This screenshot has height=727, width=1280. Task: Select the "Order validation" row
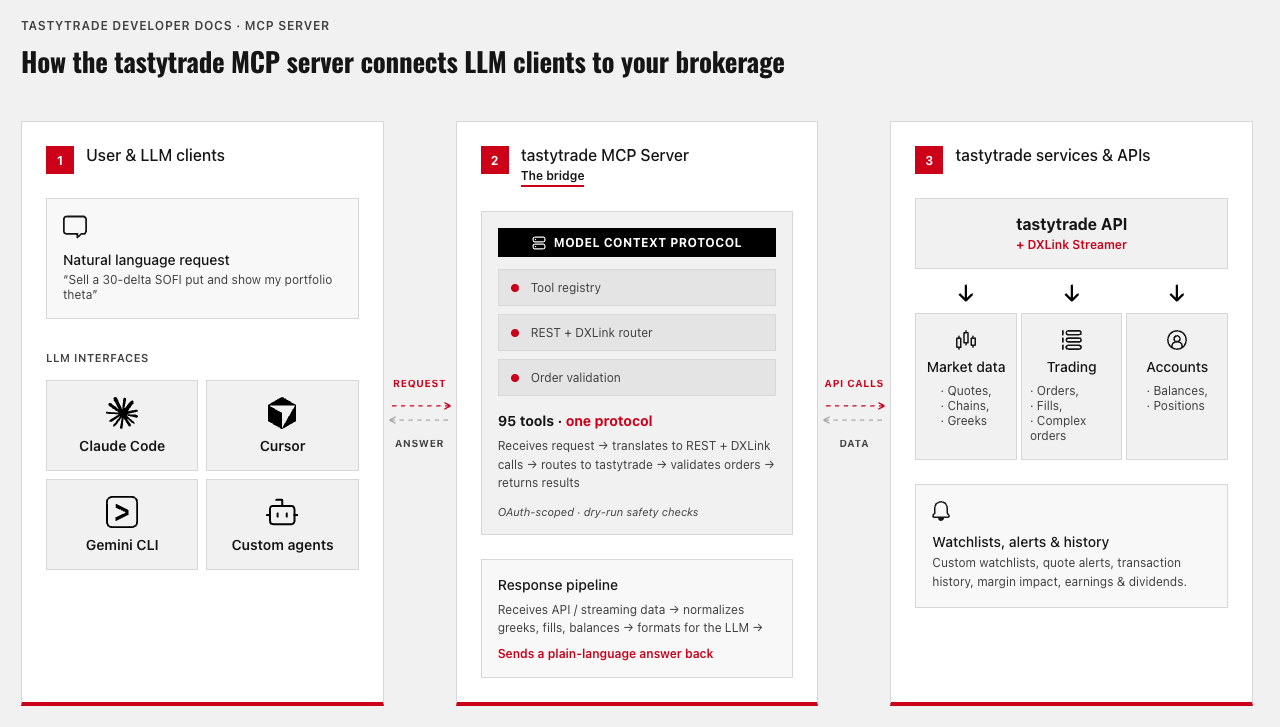coord(636,378)
